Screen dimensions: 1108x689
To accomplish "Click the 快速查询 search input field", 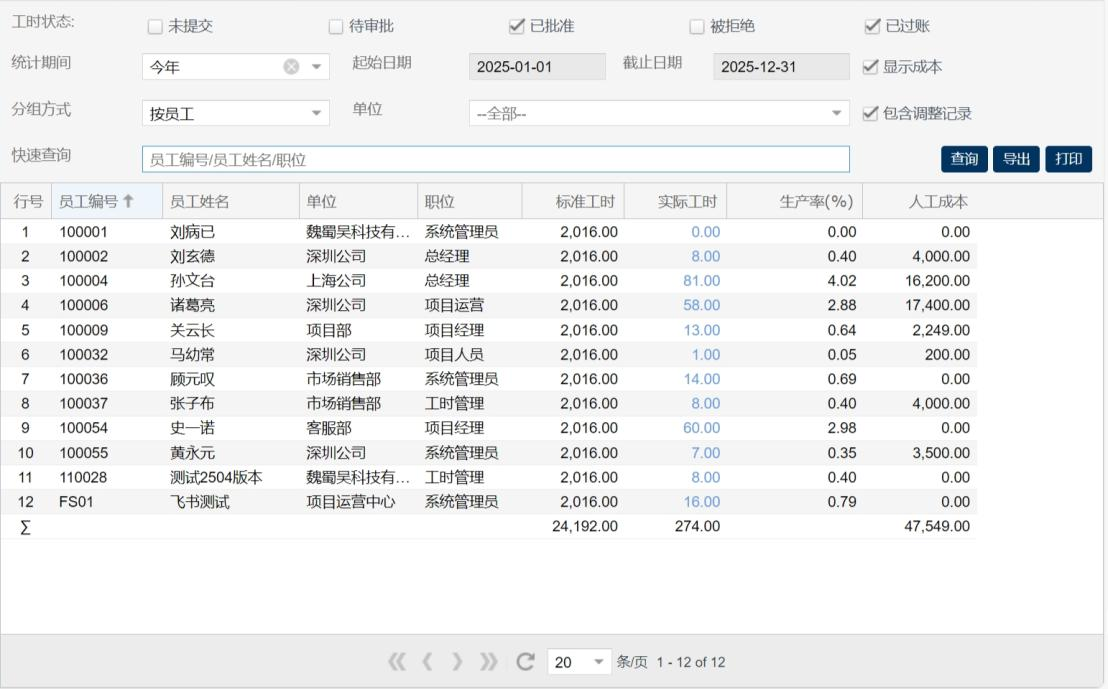I will [495, 159].
